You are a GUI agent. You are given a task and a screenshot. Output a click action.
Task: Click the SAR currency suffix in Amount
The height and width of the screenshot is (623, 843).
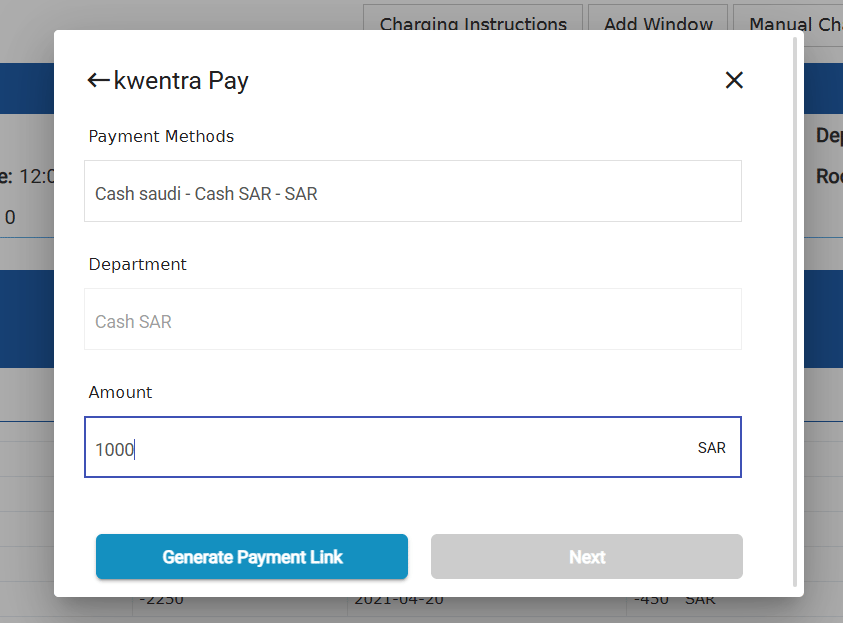711,448
